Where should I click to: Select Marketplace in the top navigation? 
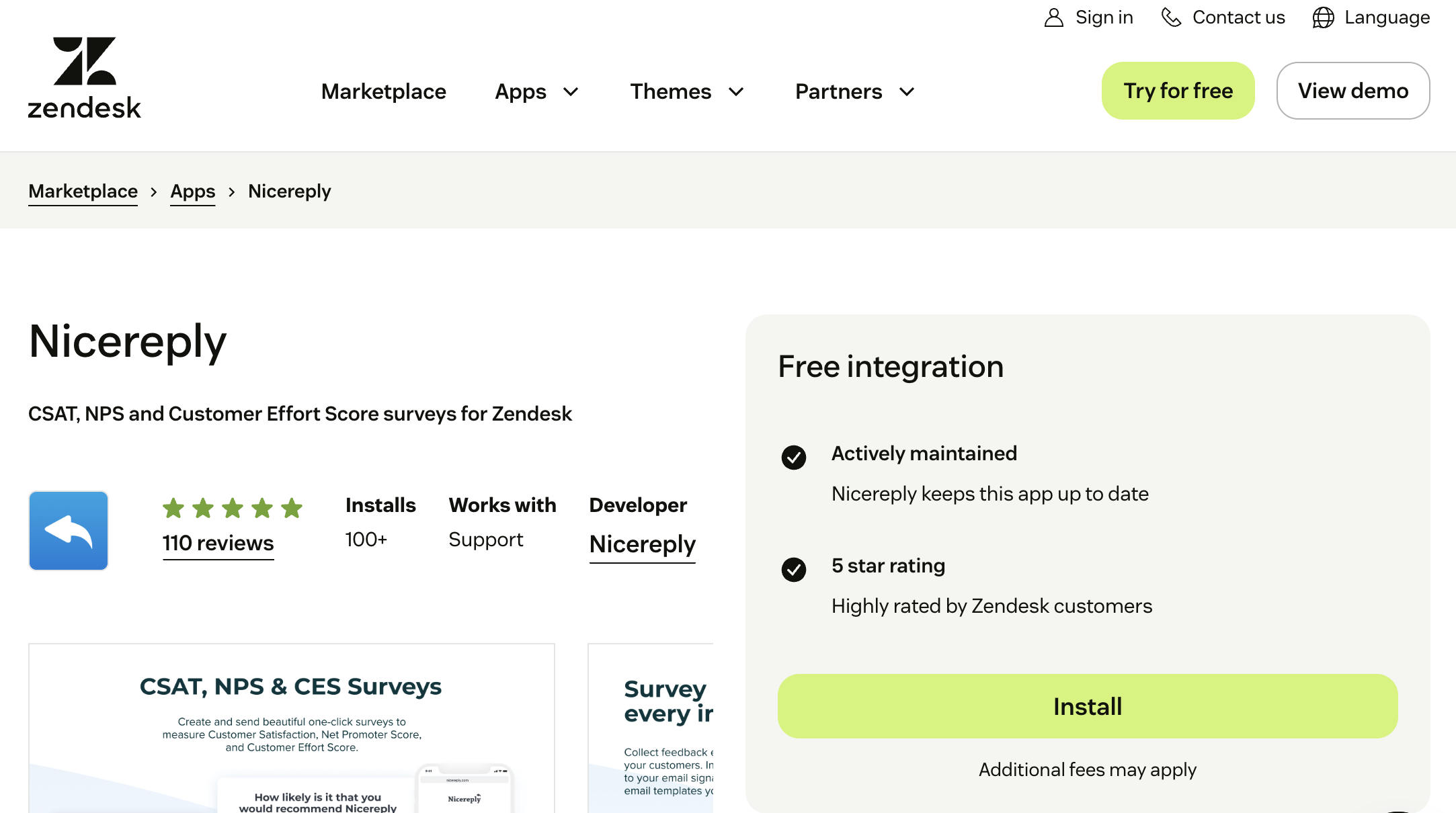(383, 91)
